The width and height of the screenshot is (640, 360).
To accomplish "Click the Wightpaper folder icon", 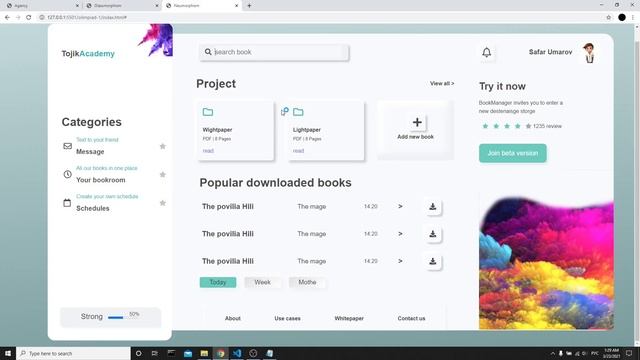I will [208, 112].
